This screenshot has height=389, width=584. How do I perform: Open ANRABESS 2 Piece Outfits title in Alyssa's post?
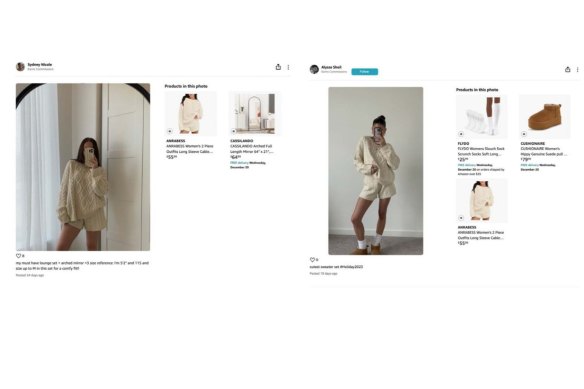(x=481, y=235)
